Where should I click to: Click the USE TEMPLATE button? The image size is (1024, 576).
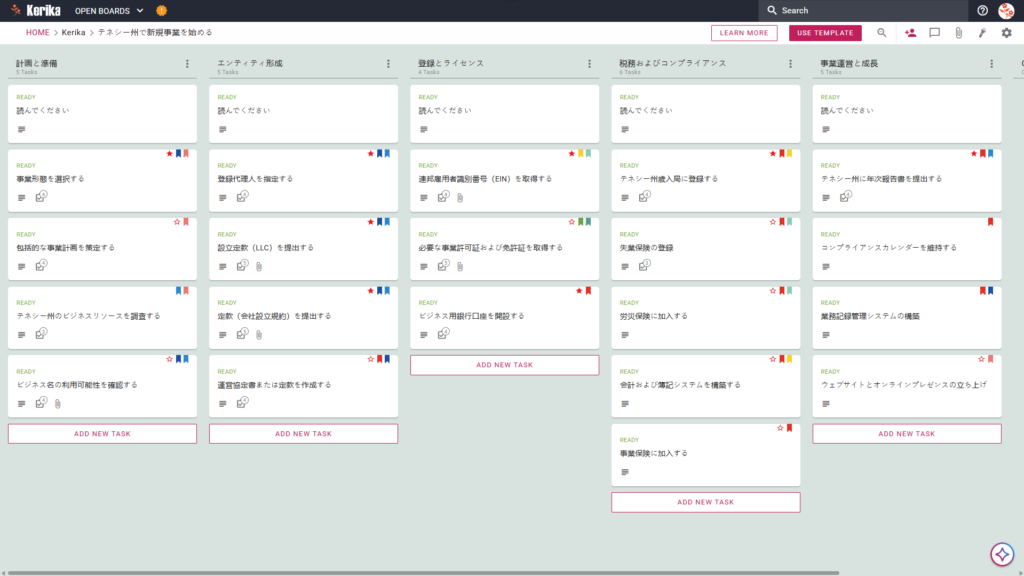(825, 33)
